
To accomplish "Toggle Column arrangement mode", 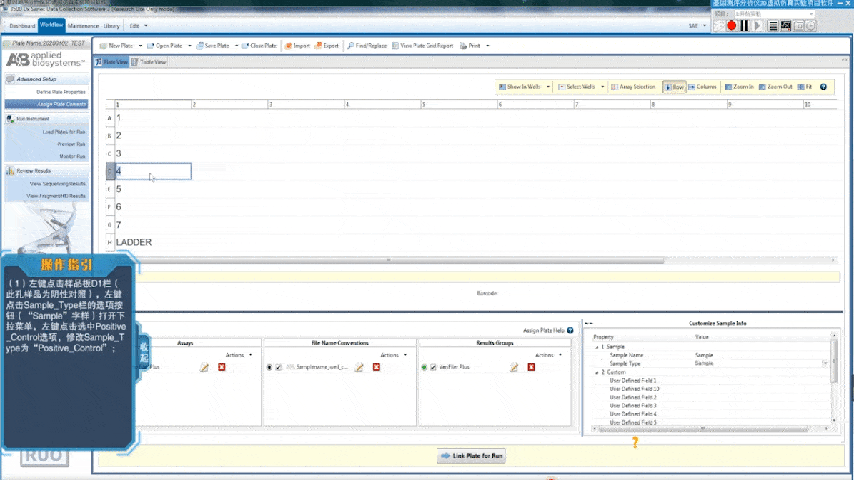I will (x=703, y=87).
